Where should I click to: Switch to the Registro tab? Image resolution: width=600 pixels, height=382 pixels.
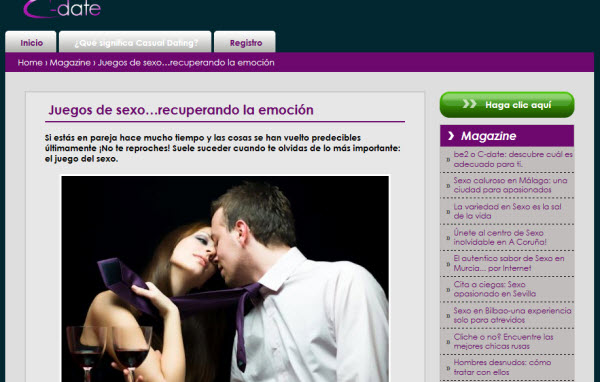tap(245, 42)
